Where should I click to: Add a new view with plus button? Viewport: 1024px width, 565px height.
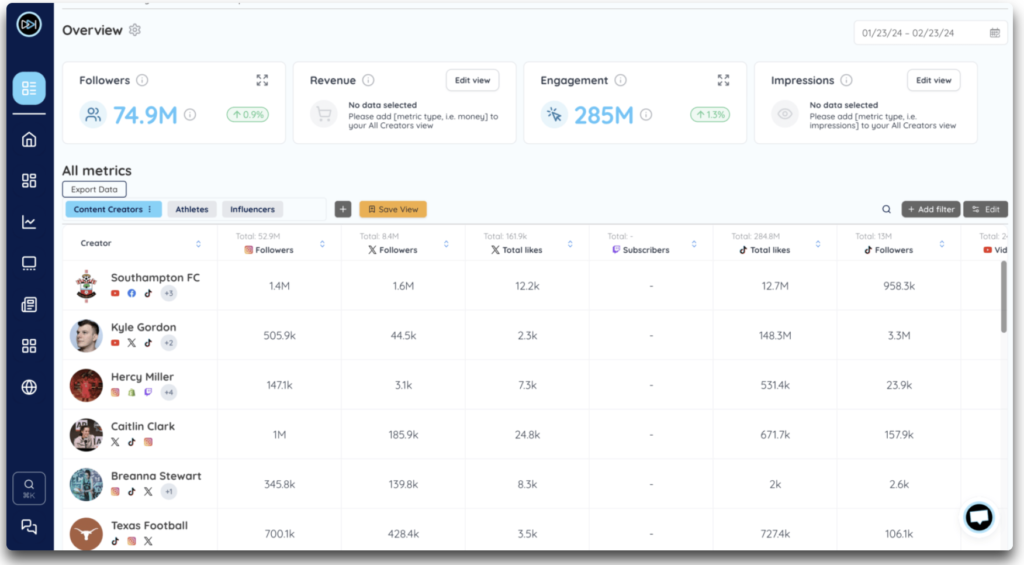[x=343, y=209]
